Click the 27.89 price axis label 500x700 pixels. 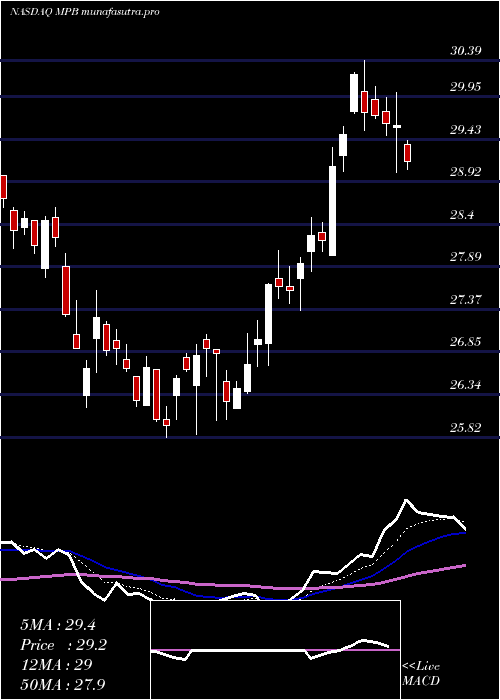[465, 257]
